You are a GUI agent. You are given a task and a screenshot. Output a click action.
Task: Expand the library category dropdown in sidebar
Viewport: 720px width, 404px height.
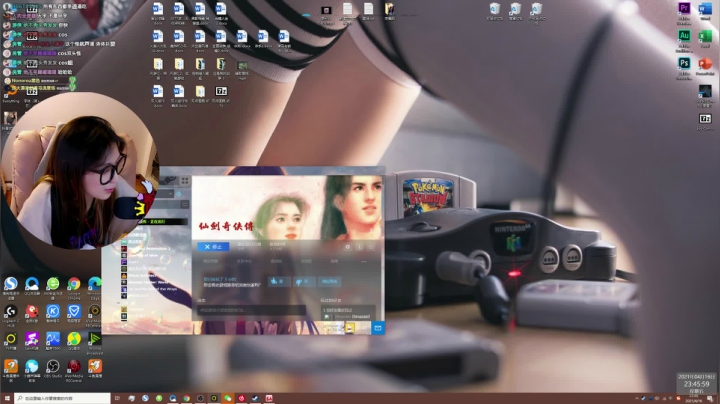point(170,194)
